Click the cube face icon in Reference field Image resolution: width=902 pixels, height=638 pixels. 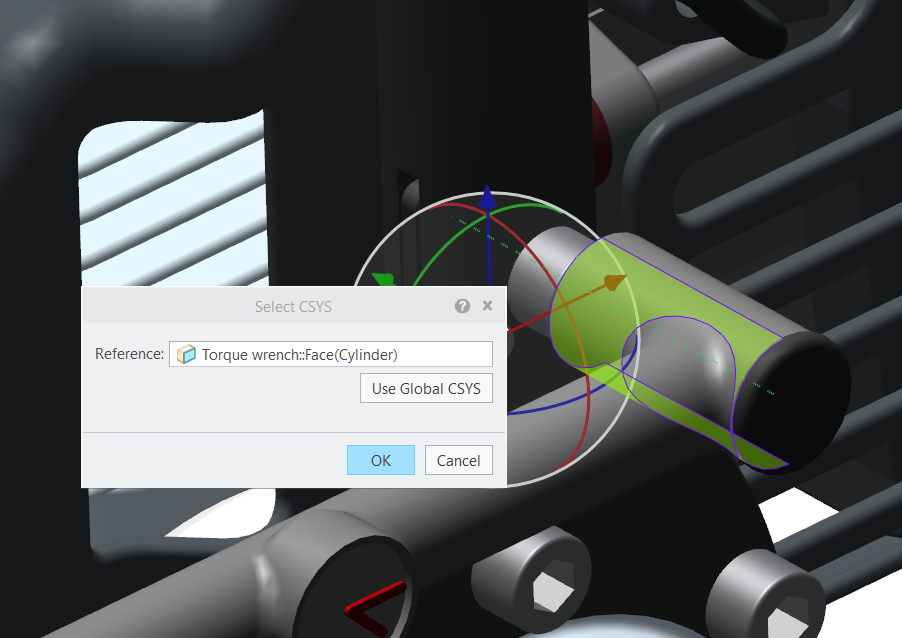186,353
